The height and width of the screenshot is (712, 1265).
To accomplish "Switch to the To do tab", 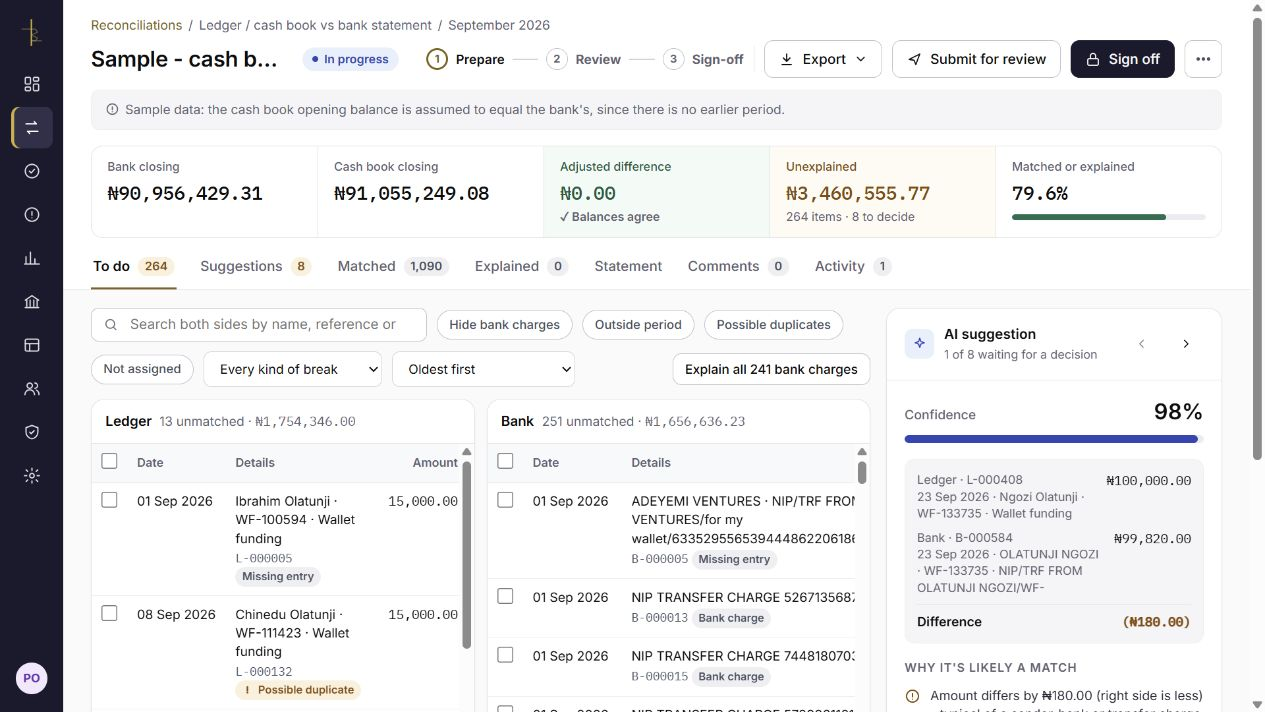I will [133, 266].
